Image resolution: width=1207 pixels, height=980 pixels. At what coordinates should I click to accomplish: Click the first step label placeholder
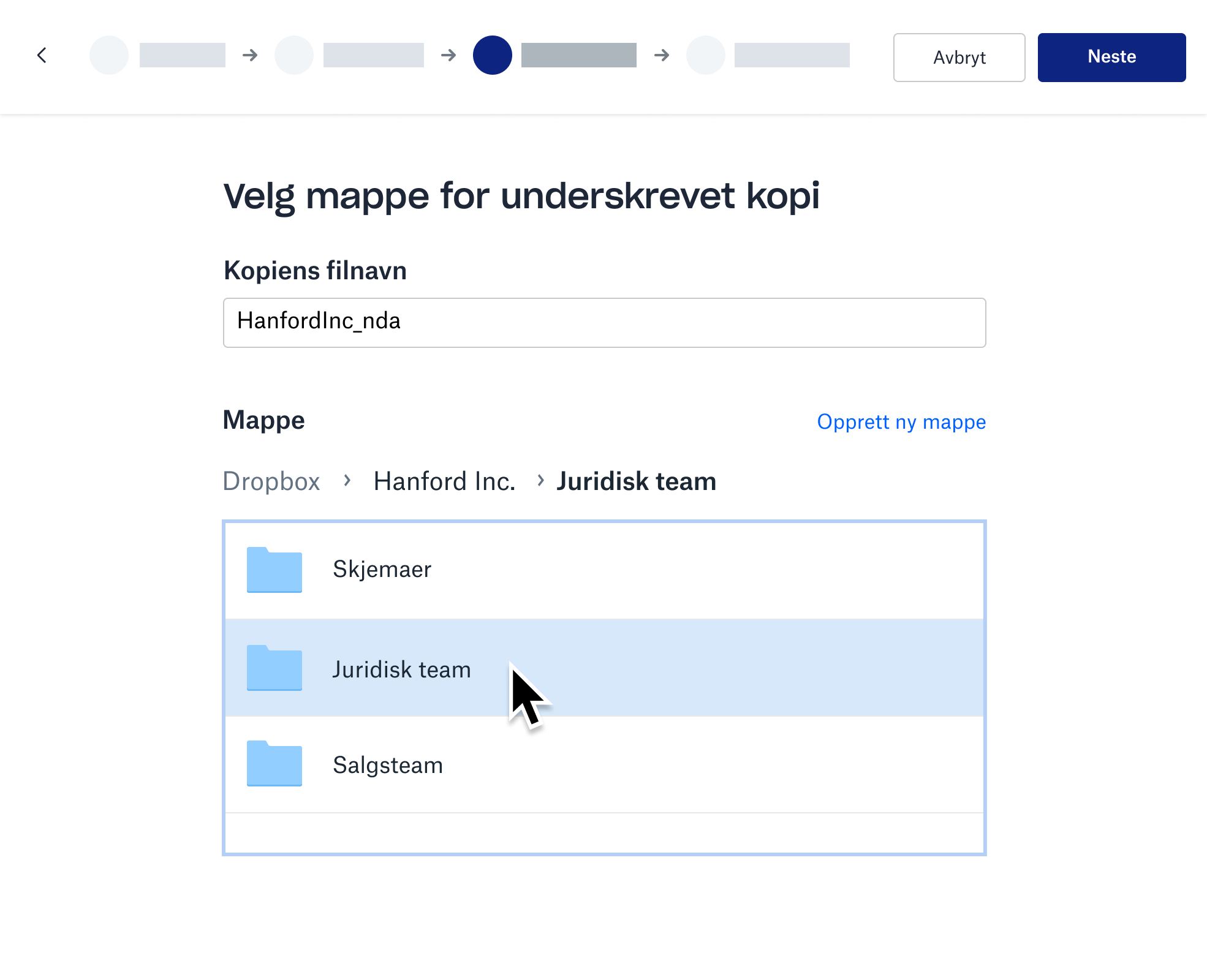pos(183,55)
